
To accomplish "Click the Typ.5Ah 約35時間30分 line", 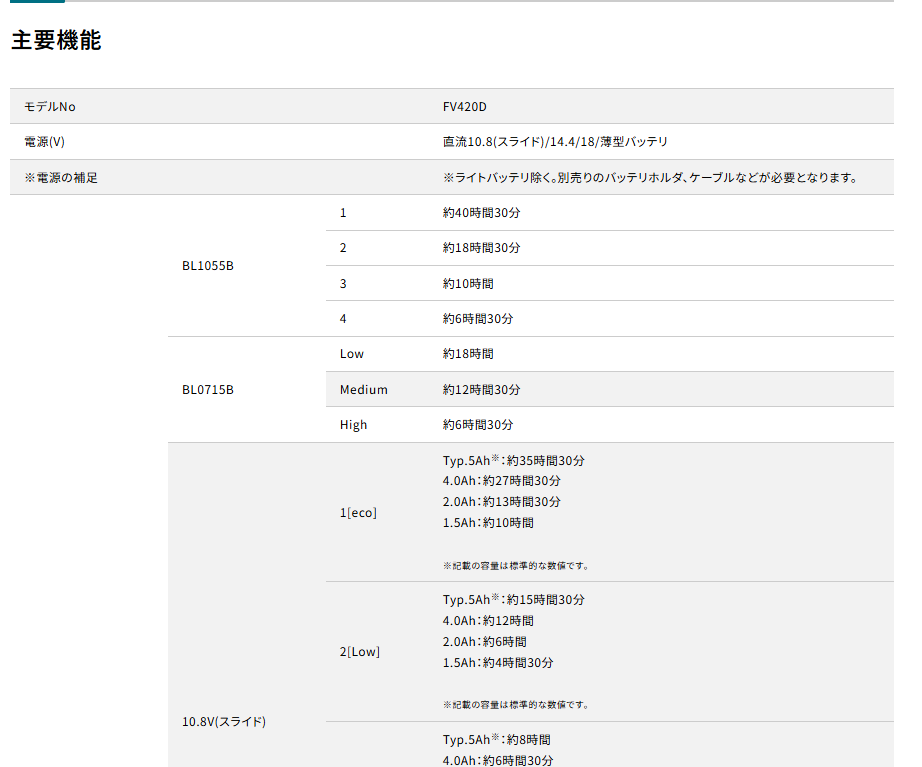I will coord(513,461).
